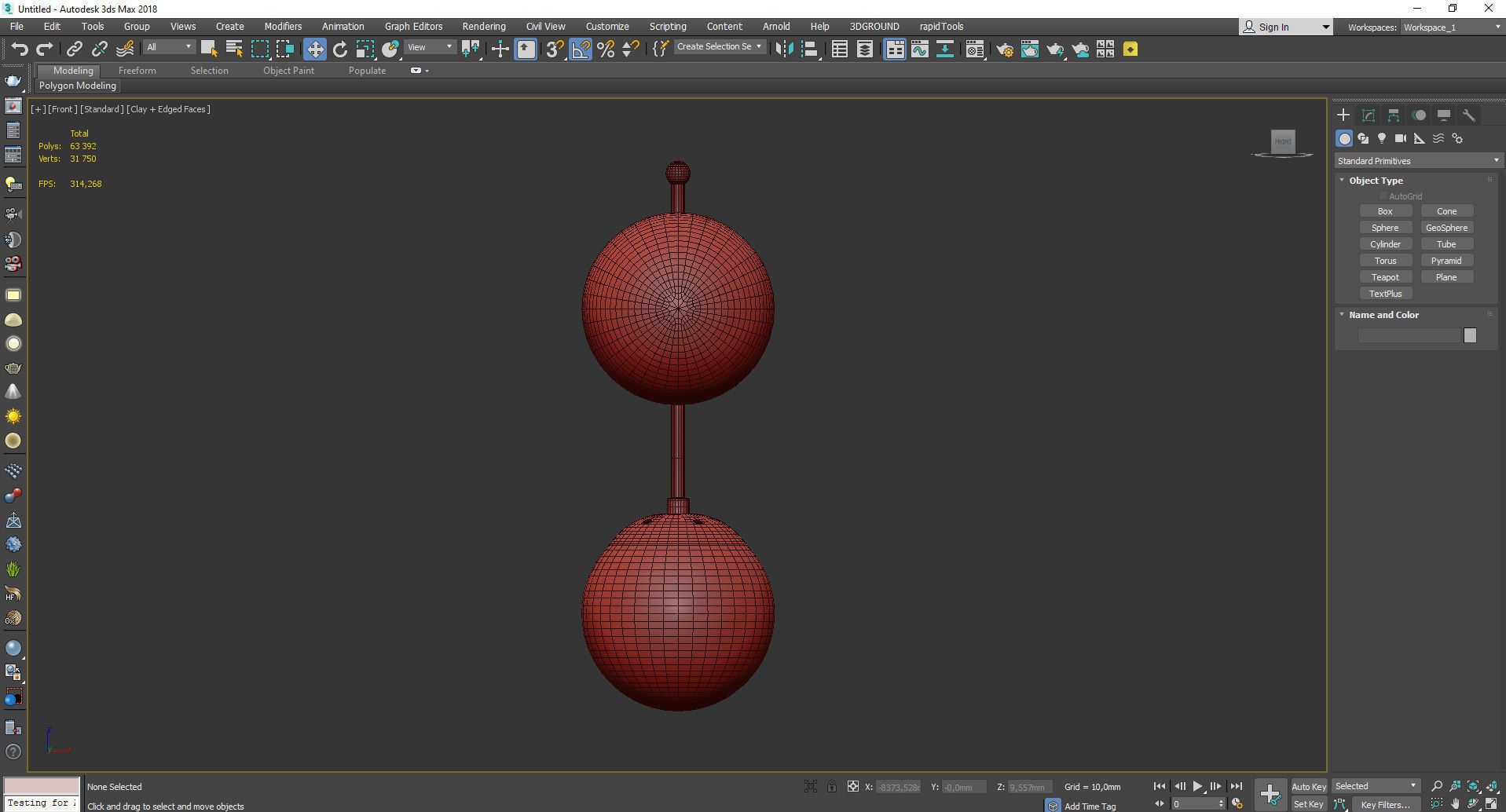Click the Play Animation button
1506x812 pixels.
(x=1197, y=786)
